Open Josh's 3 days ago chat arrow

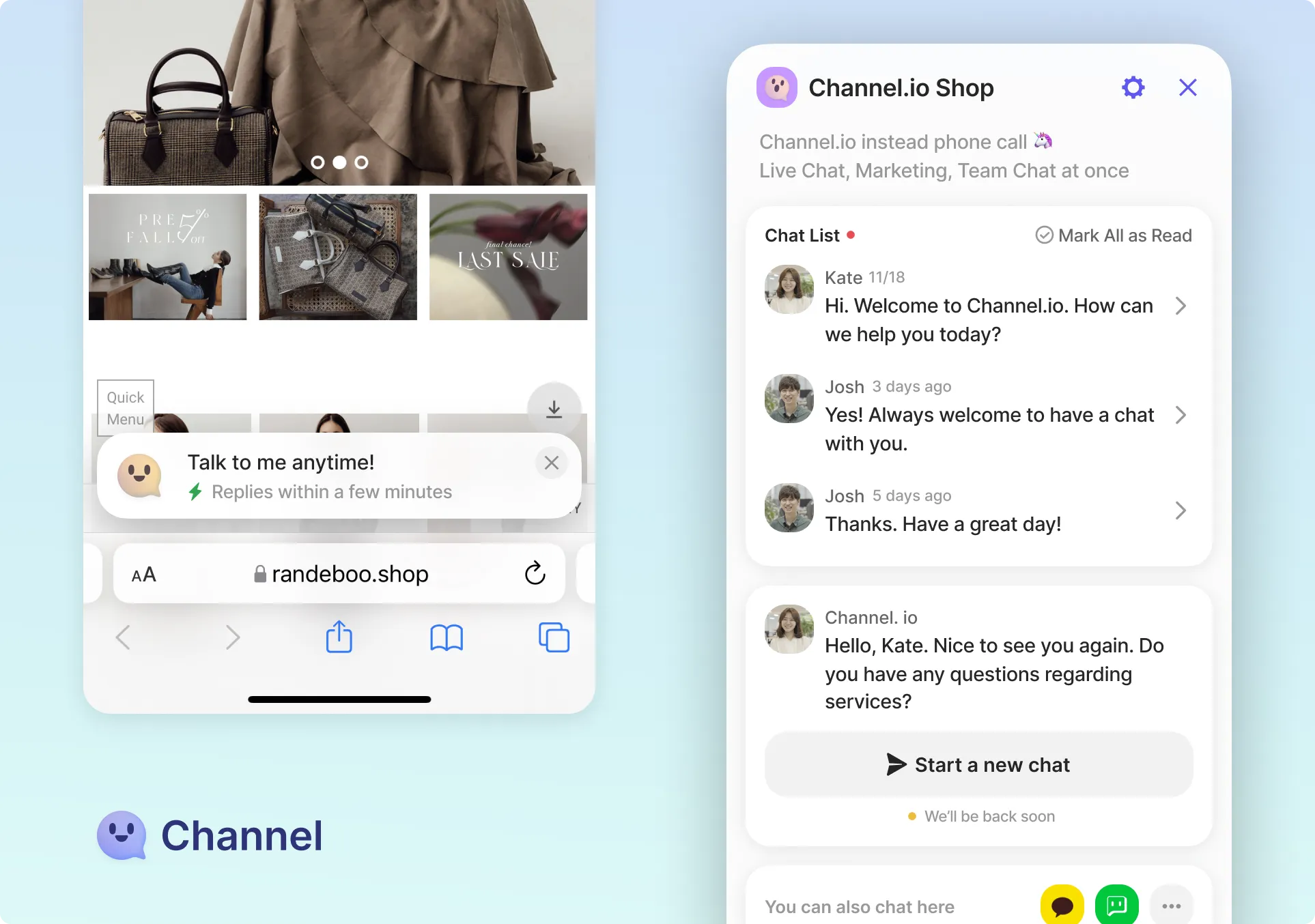(x=1180, y=415)
